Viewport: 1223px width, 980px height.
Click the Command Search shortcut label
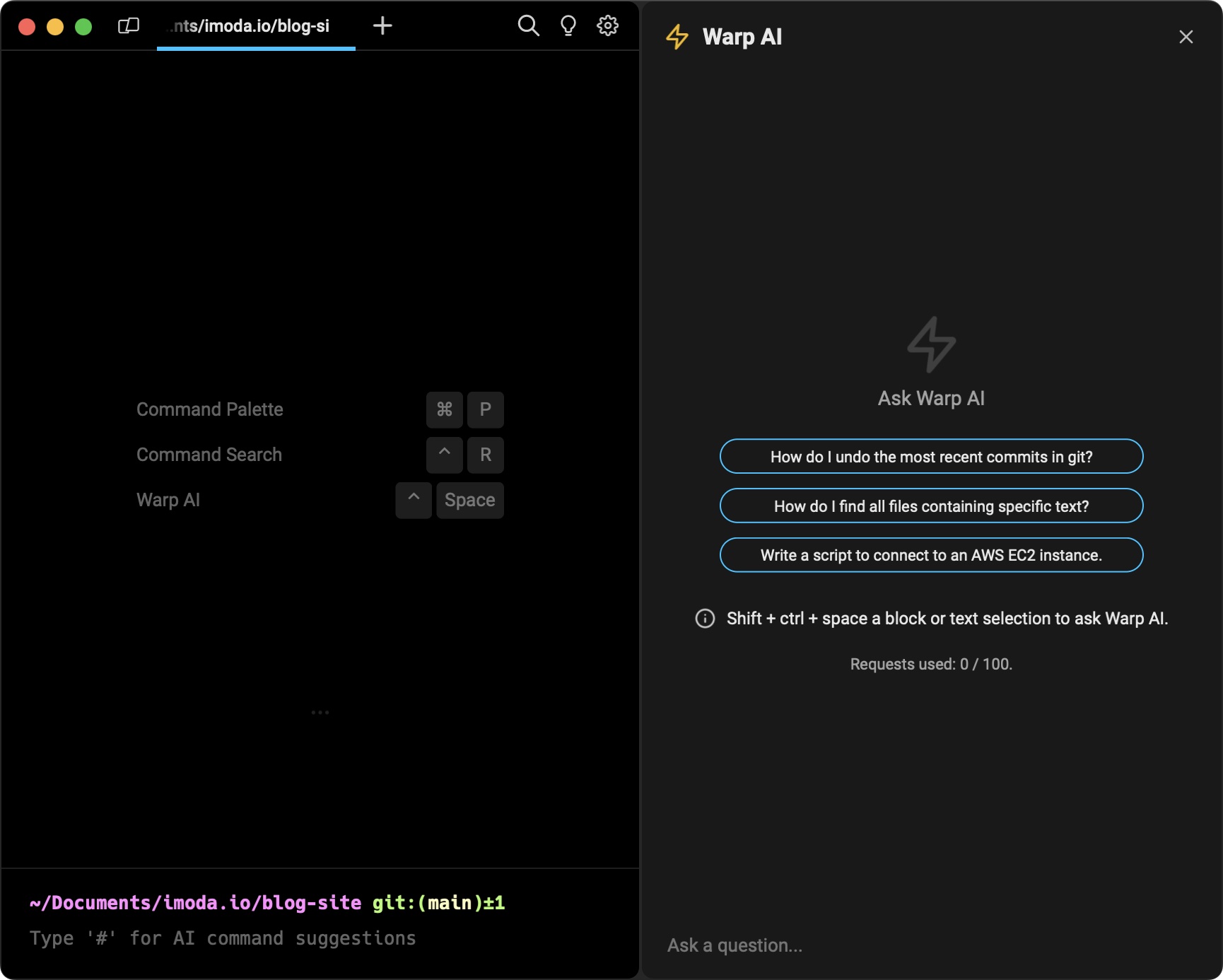pos(209,455)
